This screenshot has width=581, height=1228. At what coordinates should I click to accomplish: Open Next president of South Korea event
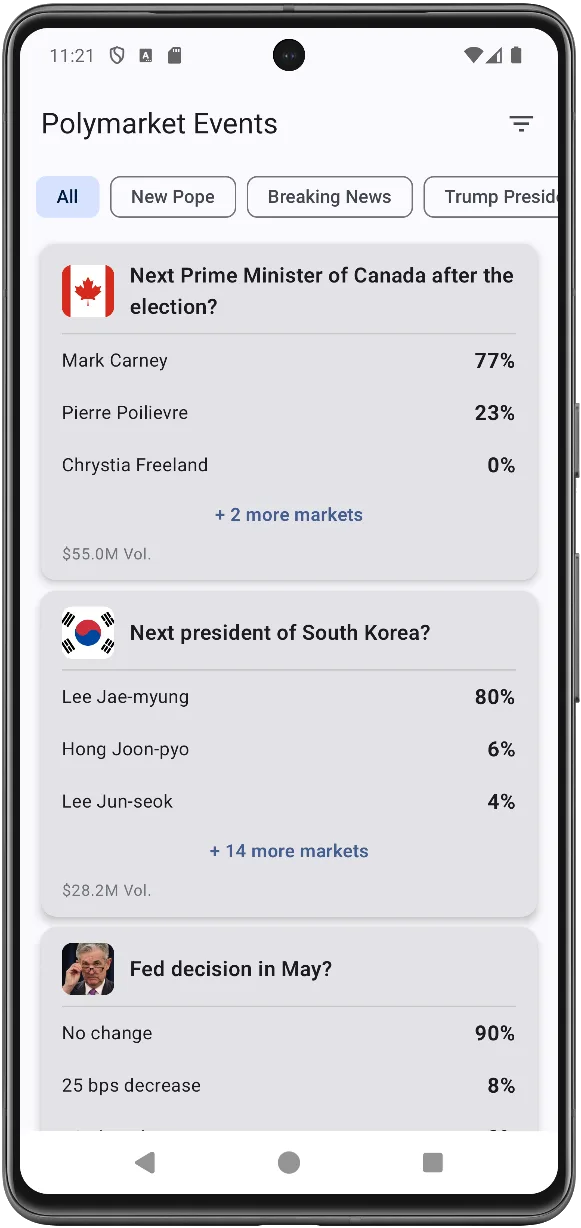point(280,633)
